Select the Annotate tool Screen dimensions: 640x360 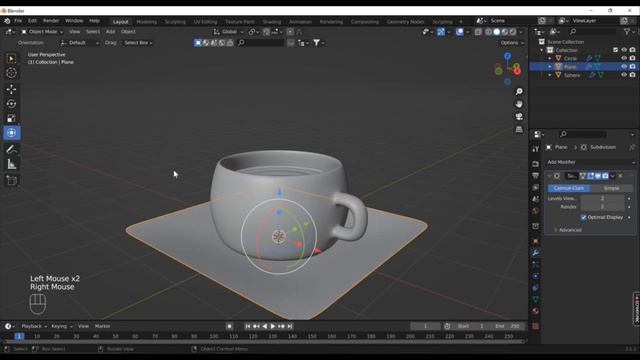pyautogui.click(x=11, y=149)
